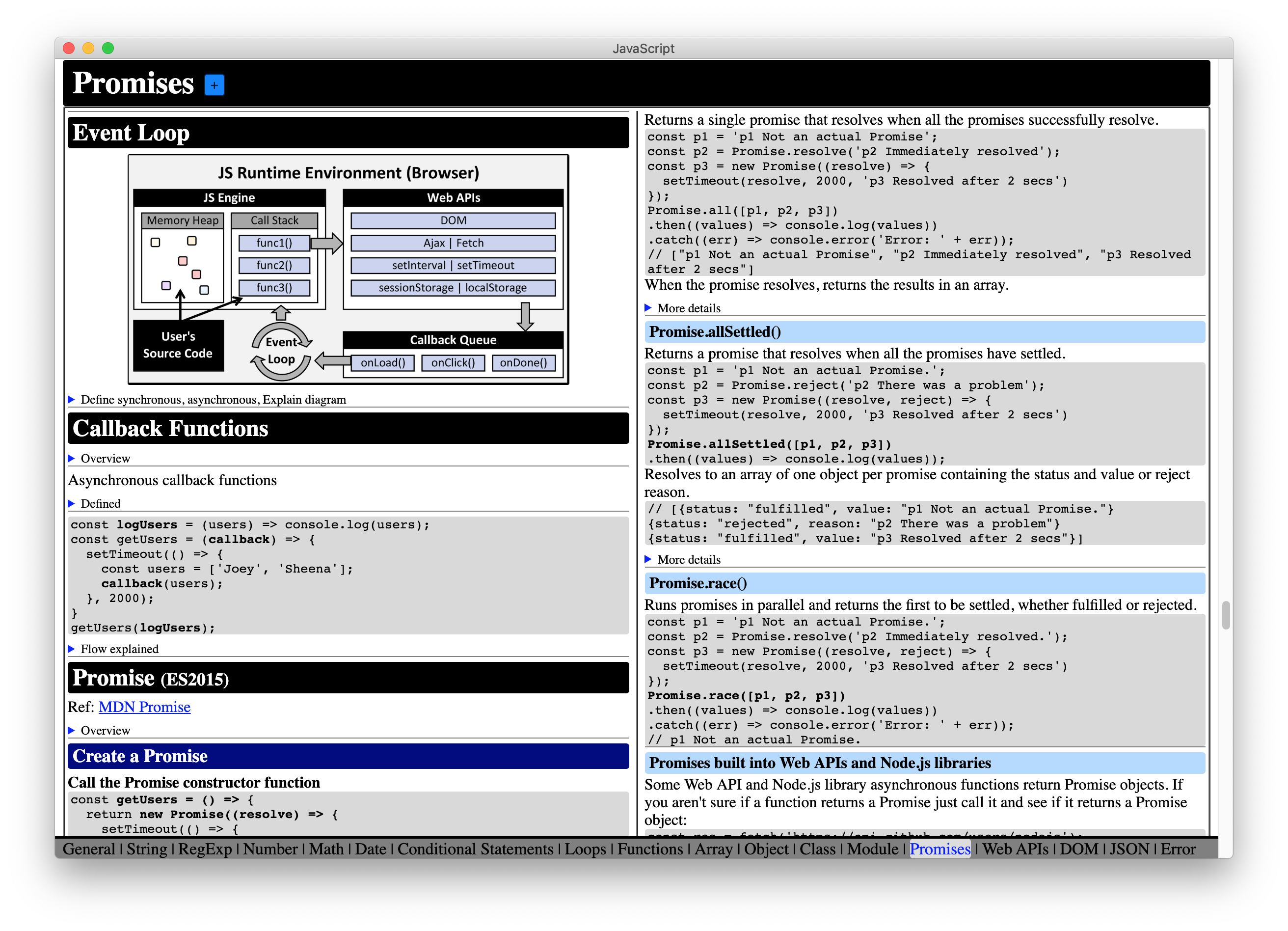Go to the Module section
Screen dimensions: 1288x931
point(873,849)
